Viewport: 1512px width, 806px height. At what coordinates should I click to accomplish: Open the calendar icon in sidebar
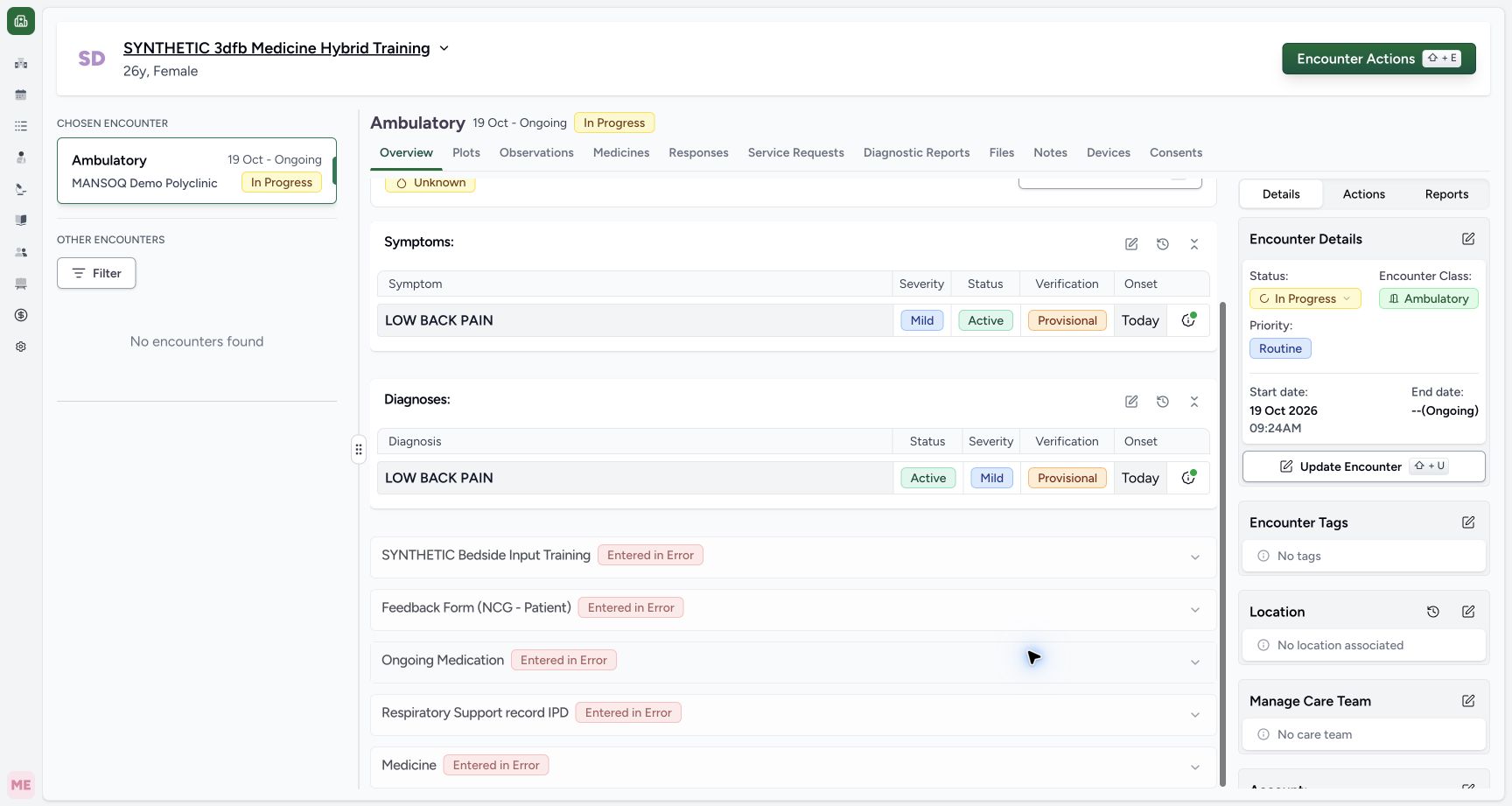[x=21, y=95]
